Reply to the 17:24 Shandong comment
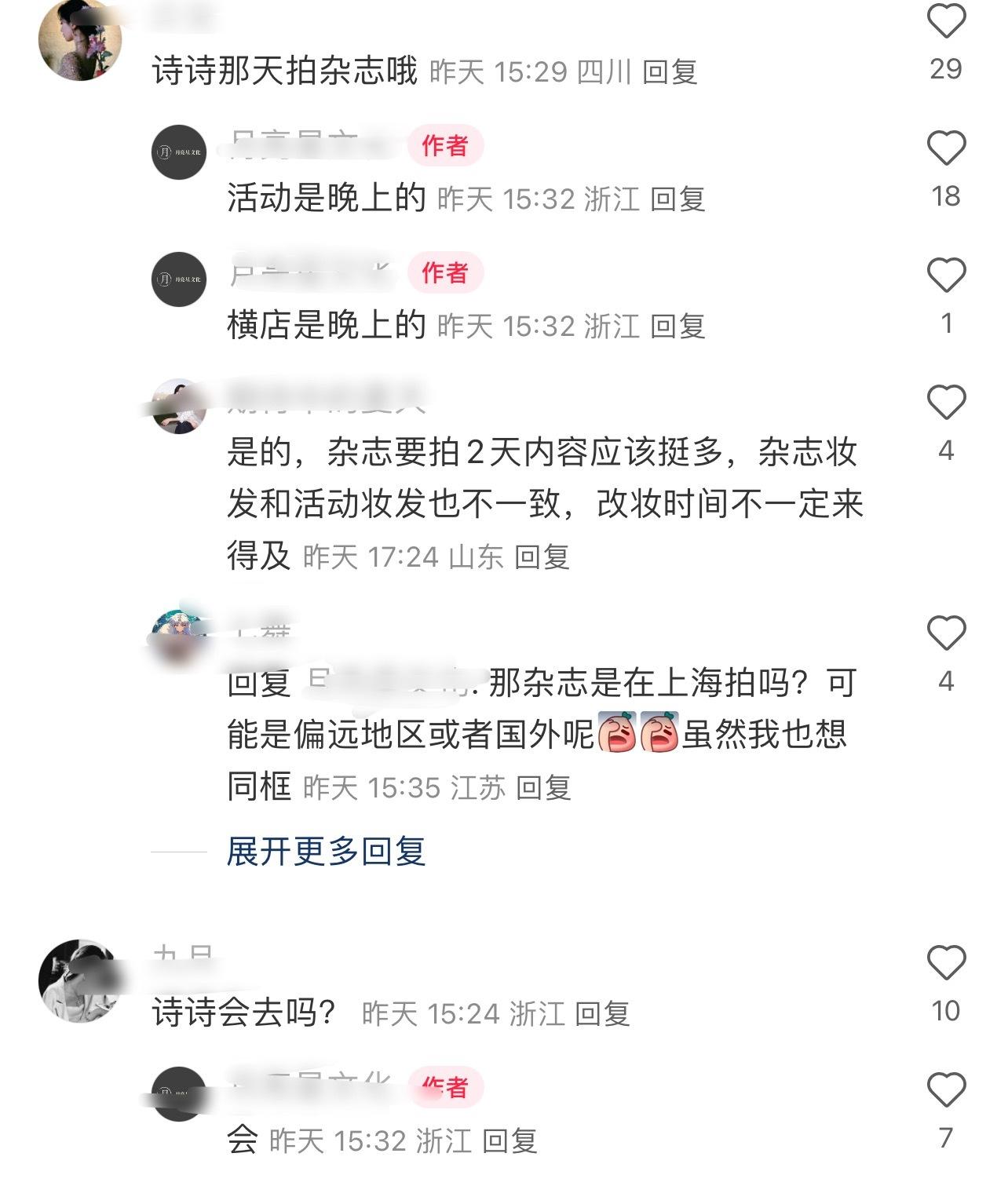Screen dimensions: 1008x1186 coord(542,557)
